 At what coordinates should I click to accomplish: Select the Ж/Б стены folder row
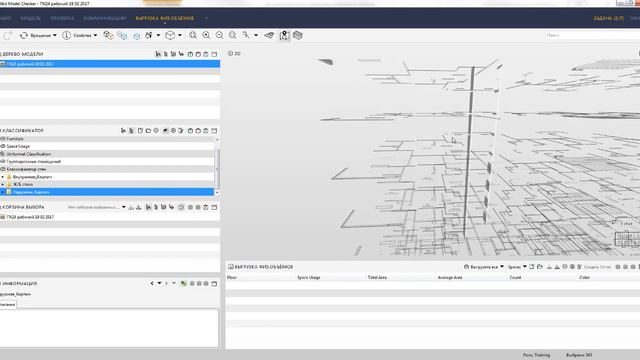[x=107, y=184]
